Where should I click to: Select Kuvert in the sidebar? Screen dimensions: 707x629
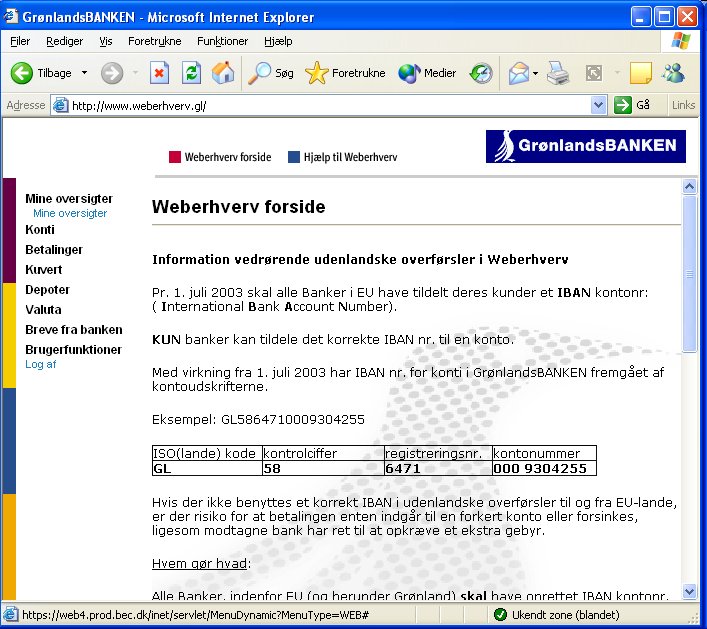coord(43,269)
